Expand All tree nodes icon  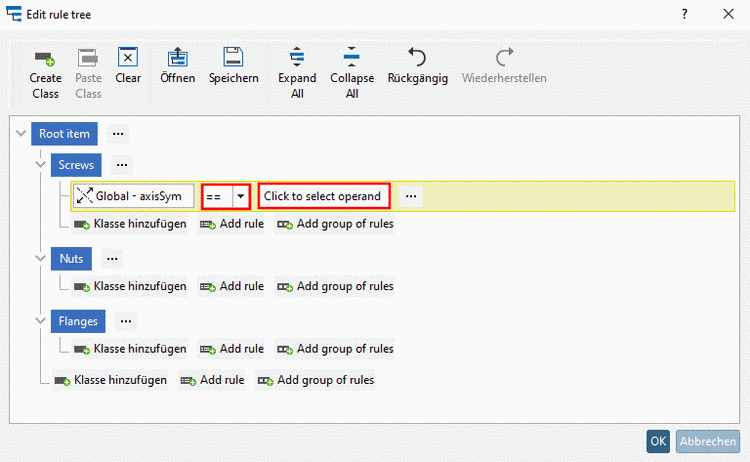pyautogui.click(x=297, y=57)
